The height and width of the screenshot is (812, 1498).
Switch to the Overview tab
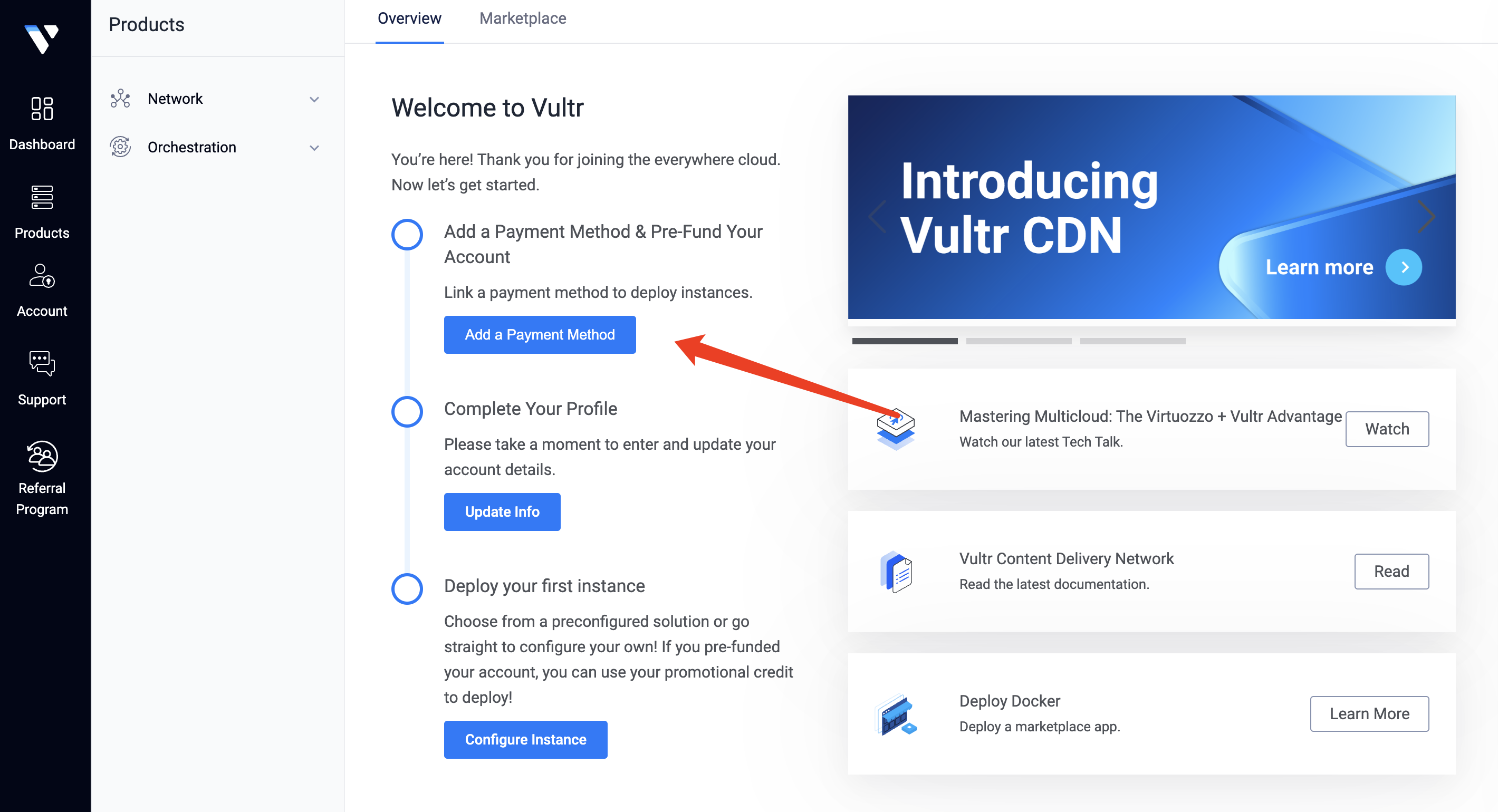(409, 18)
